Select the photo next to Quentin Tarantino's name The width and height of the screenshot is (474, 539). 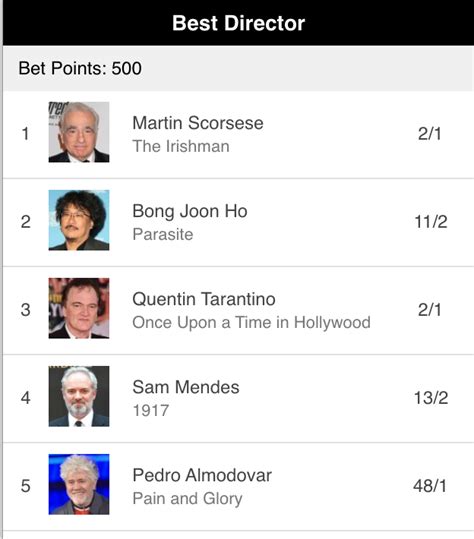click(x=79, y=308)
